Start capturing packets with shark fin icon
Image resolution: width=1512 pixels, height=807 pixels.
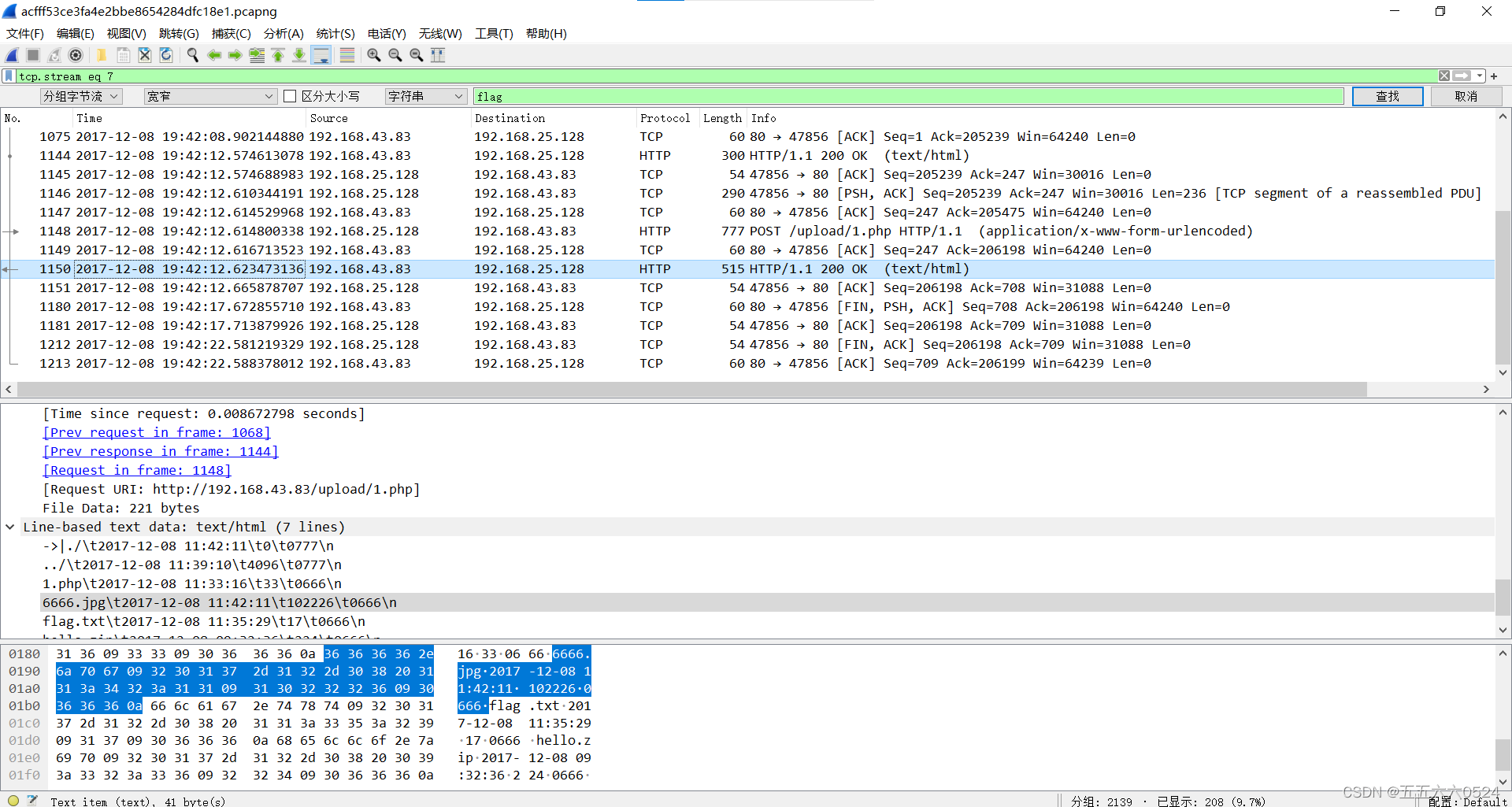tap(12, 55)
